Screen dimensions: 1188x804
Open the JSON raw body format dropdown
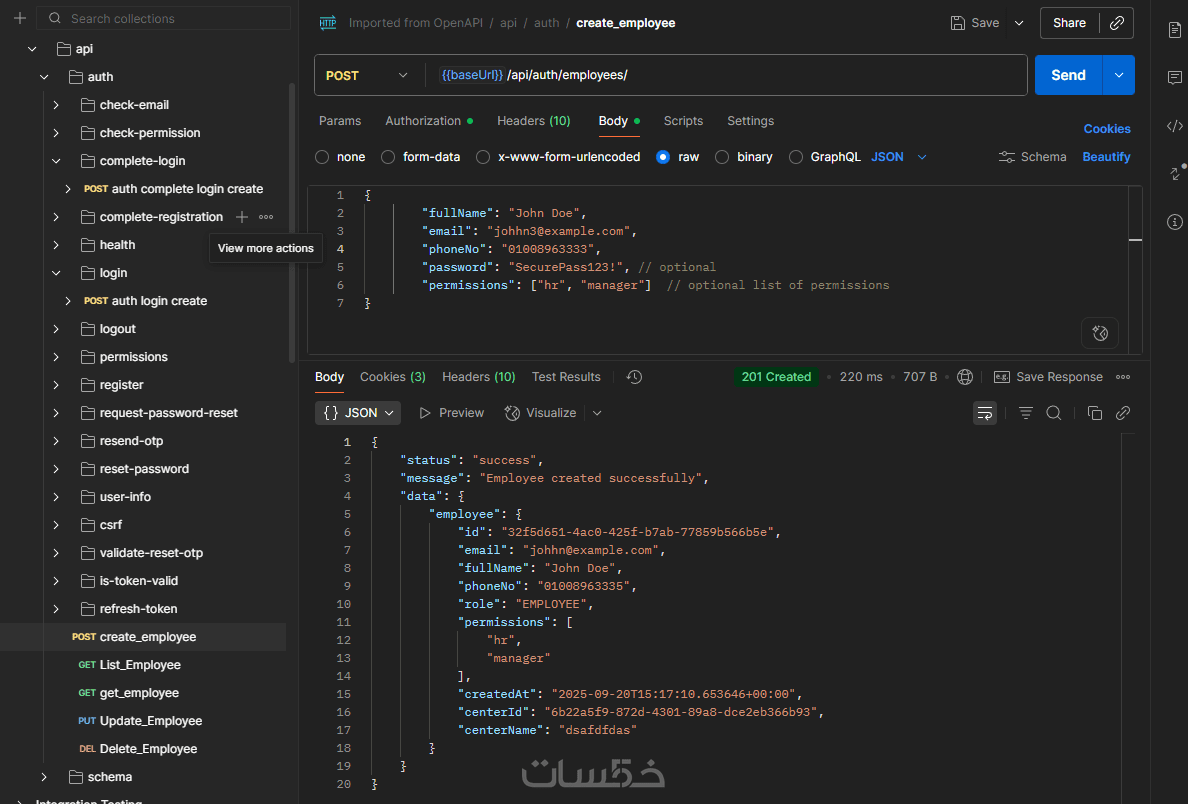click(x=899, y=157)
